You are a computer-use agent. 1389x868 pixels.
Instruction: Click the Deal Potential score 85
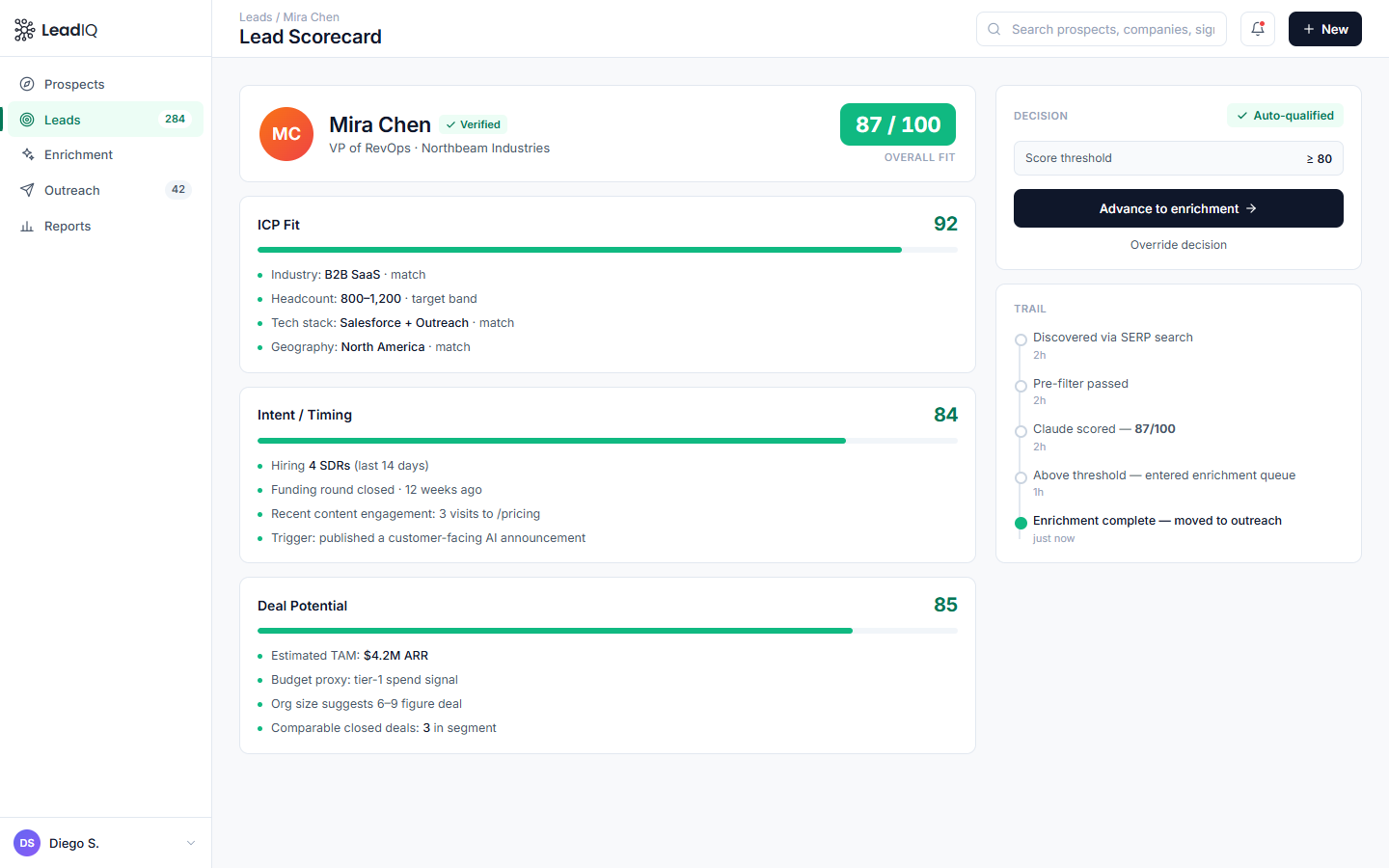tap(945, 605)
